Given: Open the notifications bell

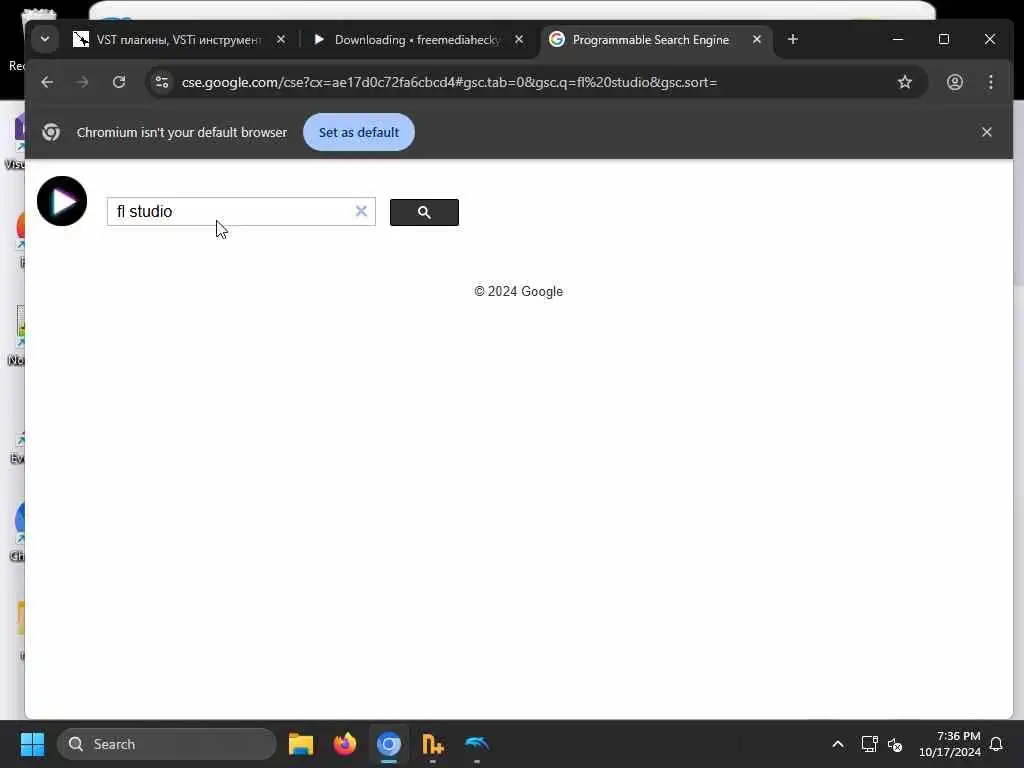Looking at the screenshot, I should 996,744.
